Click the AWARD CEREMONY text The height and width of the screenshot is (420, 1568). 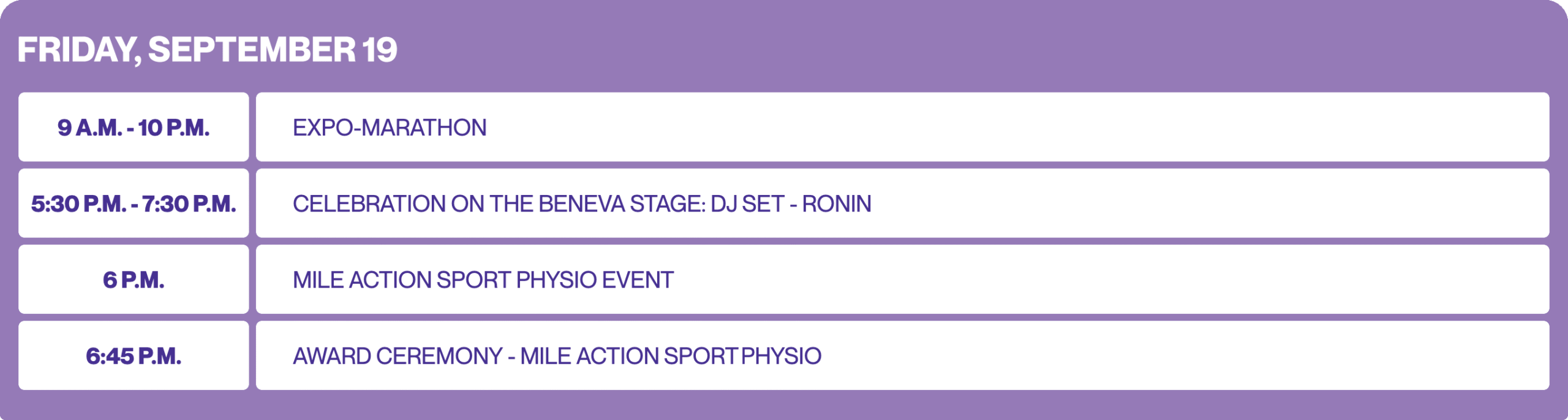click(398, 356)
